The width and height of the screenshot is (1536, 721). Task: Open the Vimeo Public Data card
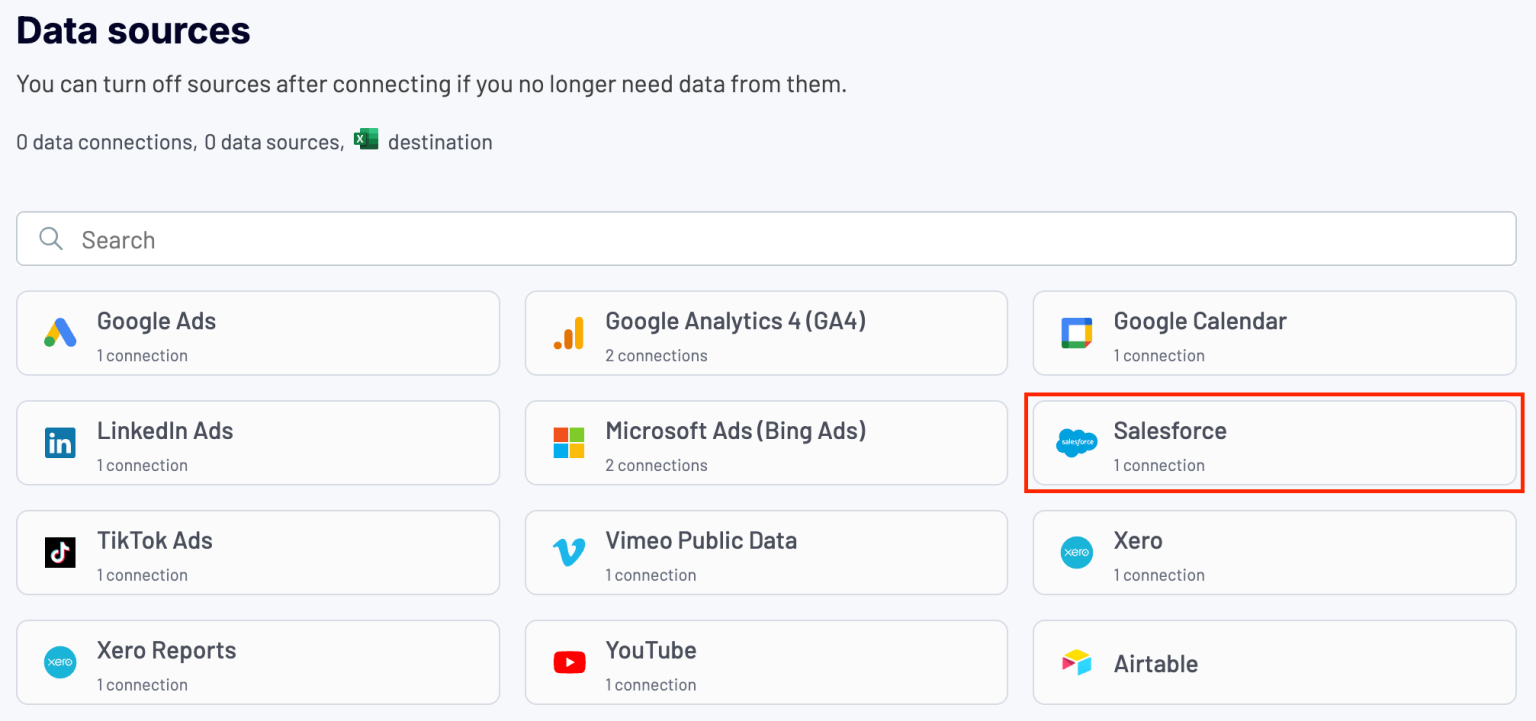click(766, 553)
